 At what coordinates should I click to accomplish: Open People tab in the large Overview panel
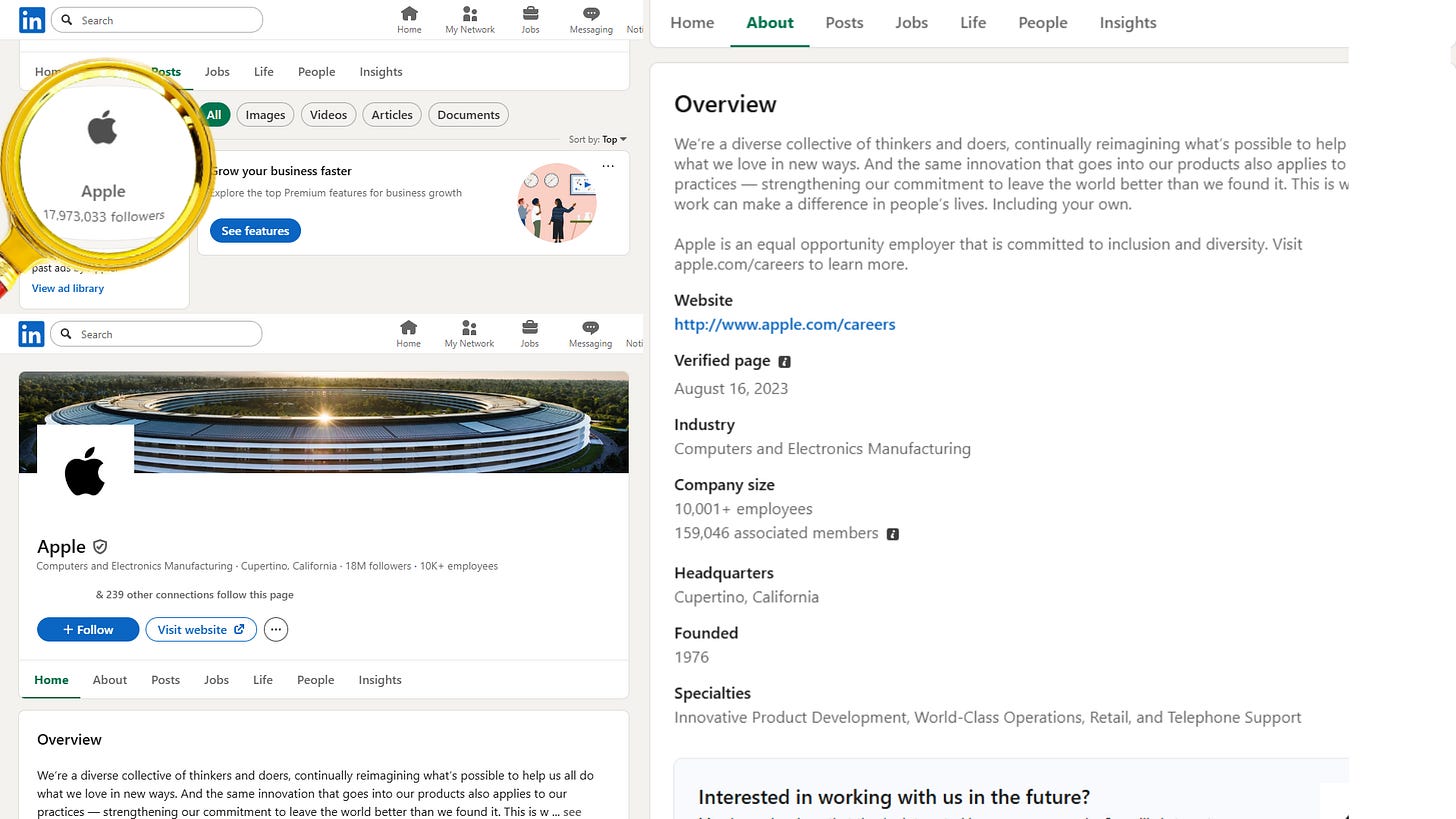(1043, 23)
